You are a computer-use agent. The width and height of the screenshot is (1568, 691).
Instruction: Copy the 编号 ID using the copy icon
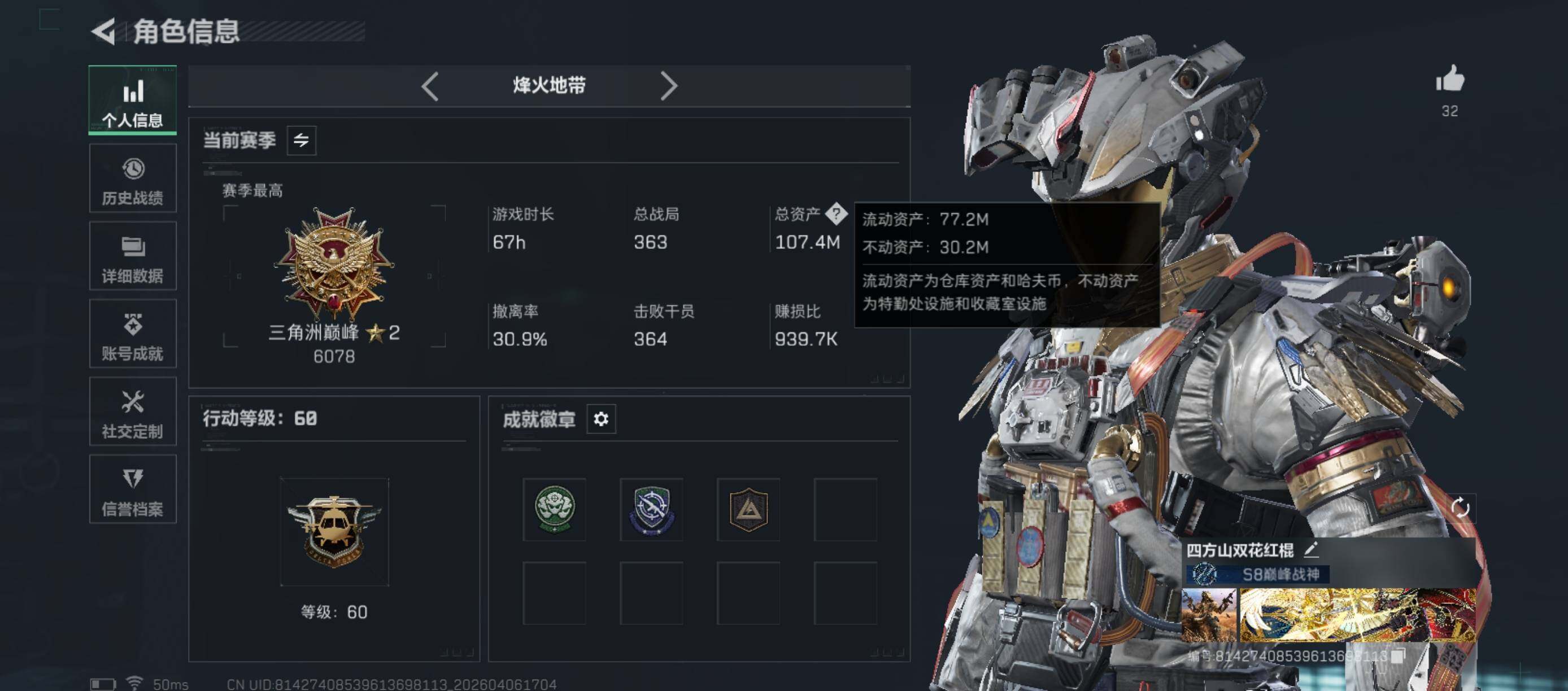(1398, 656)
